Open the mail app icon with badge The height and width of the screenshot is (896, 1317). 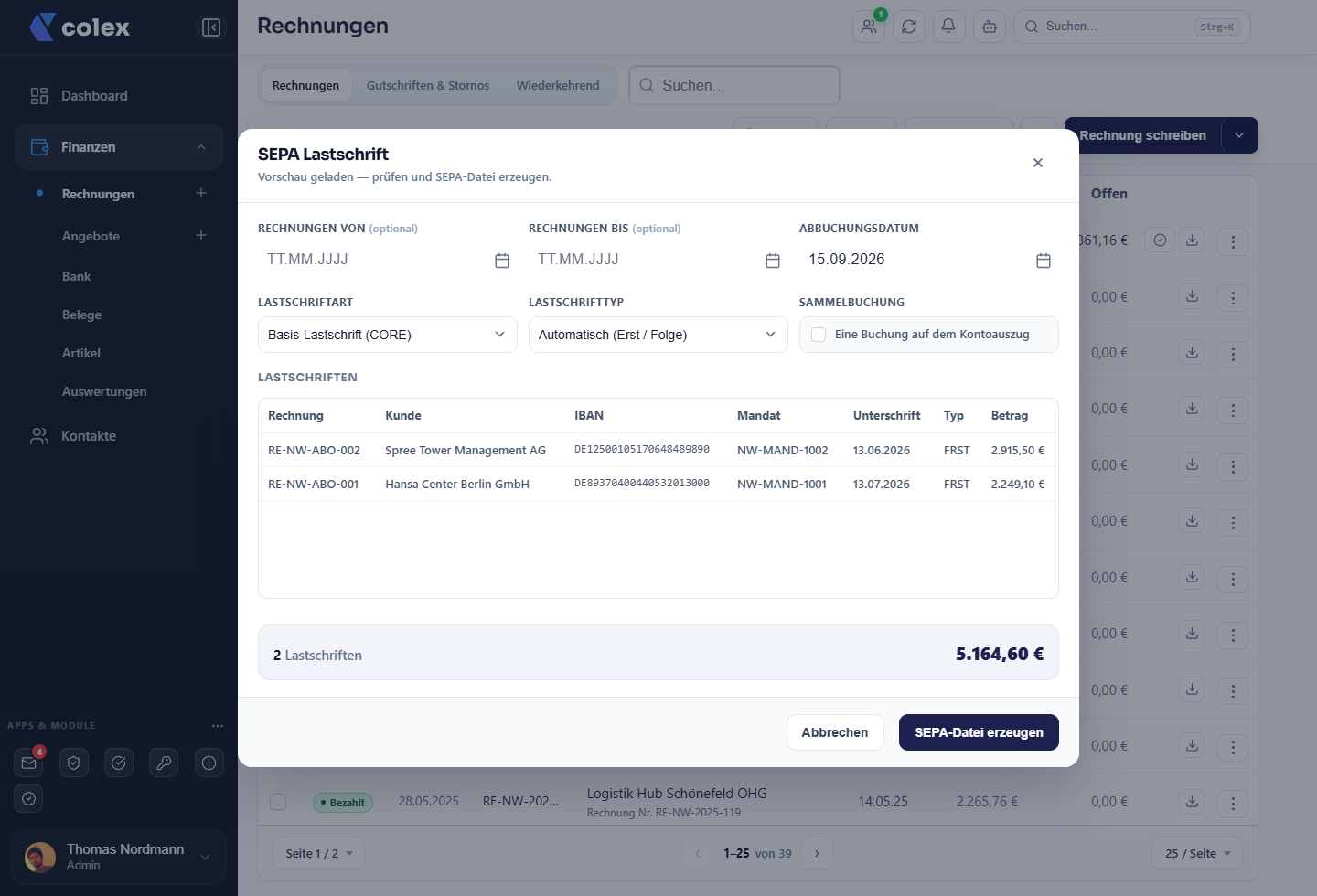(x=29, y=763)
